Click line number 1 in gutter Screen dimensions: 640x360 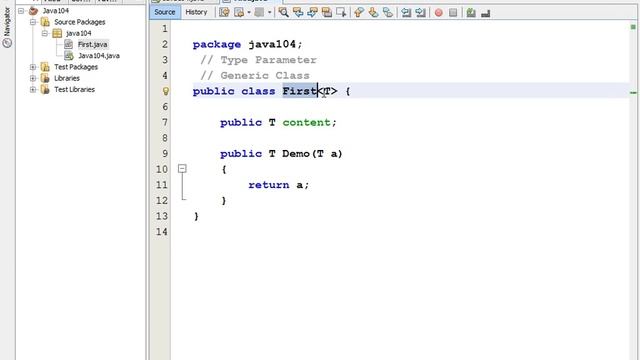coord(164,29)
